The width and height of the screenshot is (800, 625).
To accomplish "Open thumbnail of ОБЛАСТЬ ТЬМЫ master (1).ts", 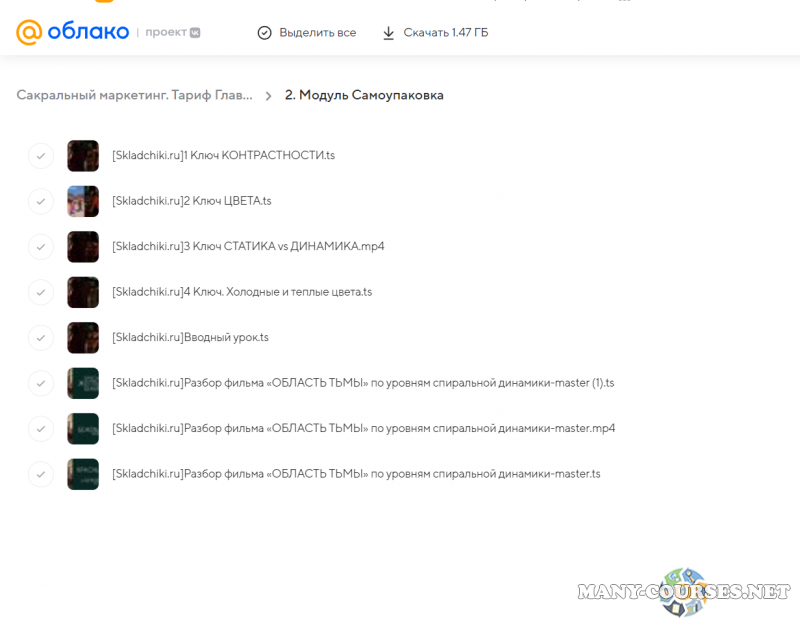I will pos(83,383).
